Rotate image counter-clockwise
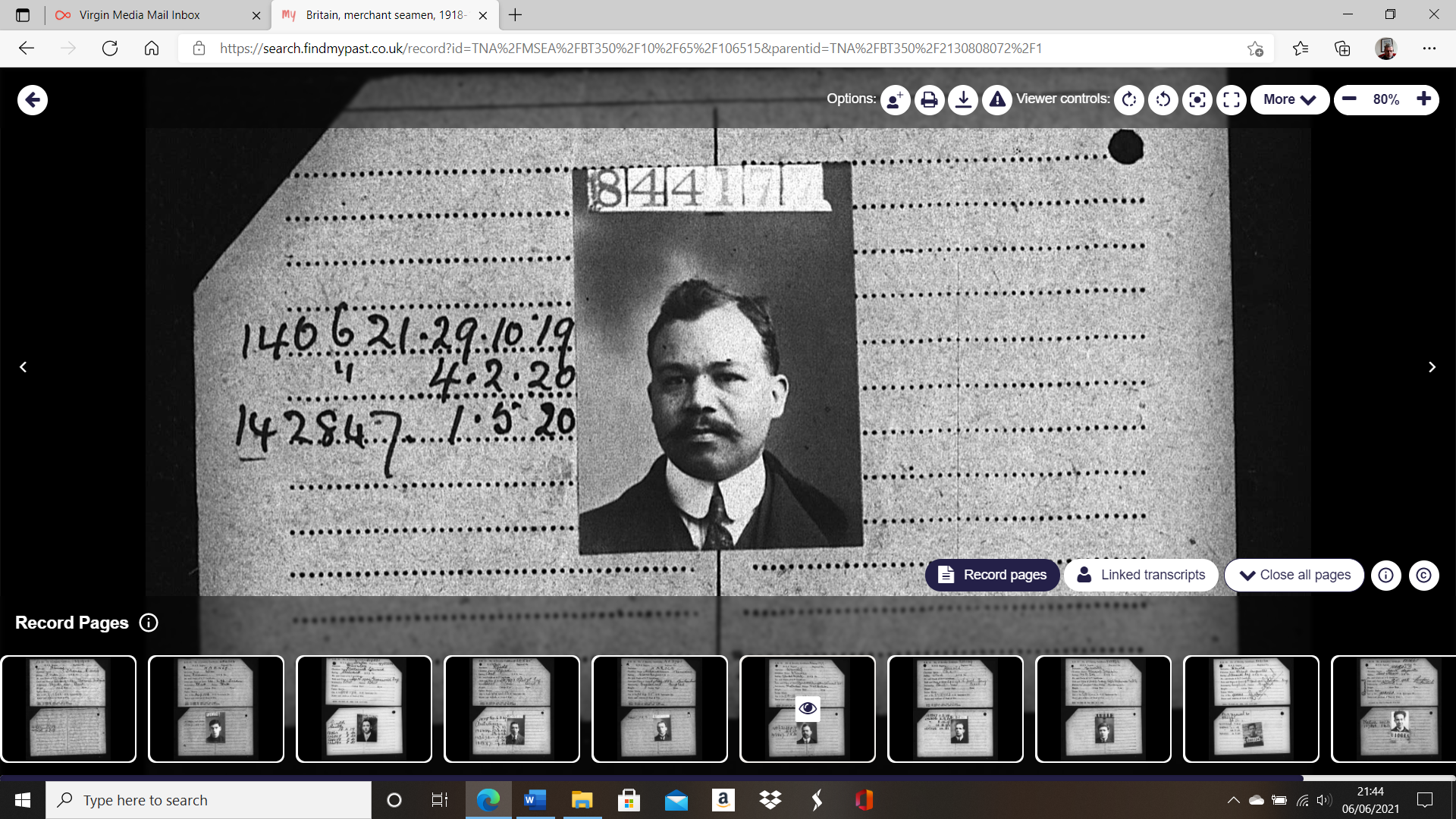 pos(1163,99)
